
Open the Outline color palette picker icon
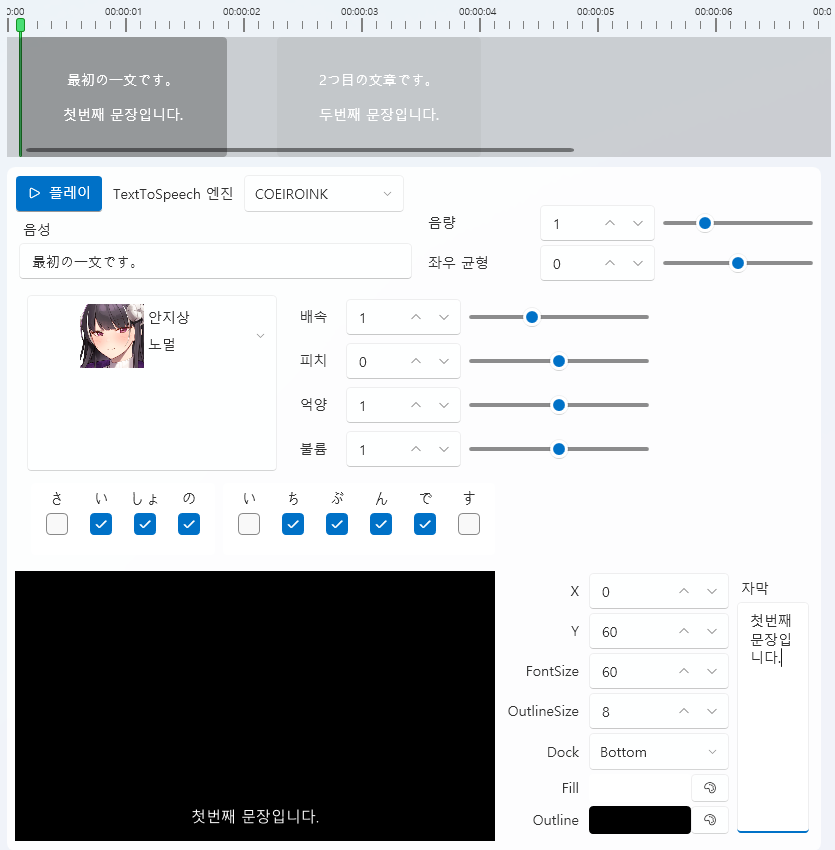(710, 820)
